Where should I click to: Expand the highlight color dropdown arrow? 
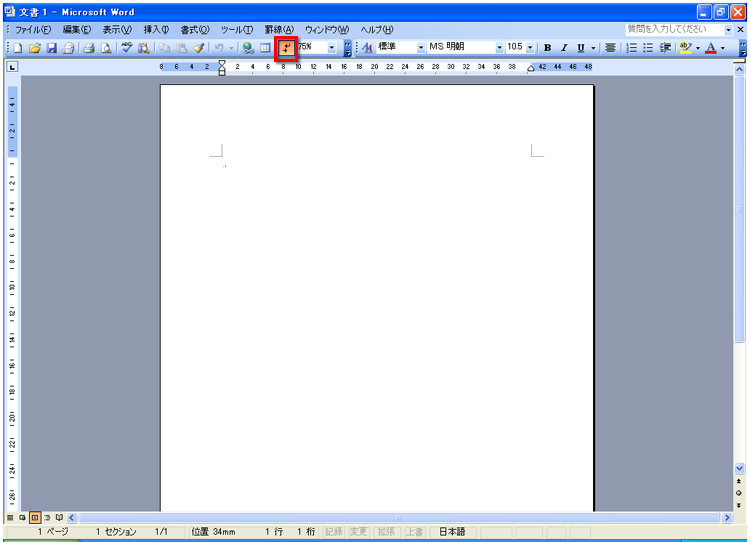(x=698, y=47)
